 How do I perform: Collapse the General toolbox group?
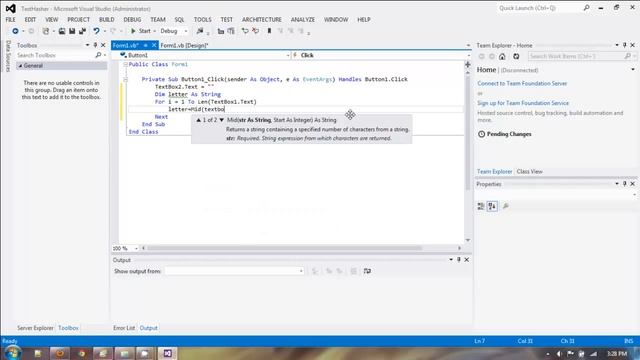click(x=20, y=66)
